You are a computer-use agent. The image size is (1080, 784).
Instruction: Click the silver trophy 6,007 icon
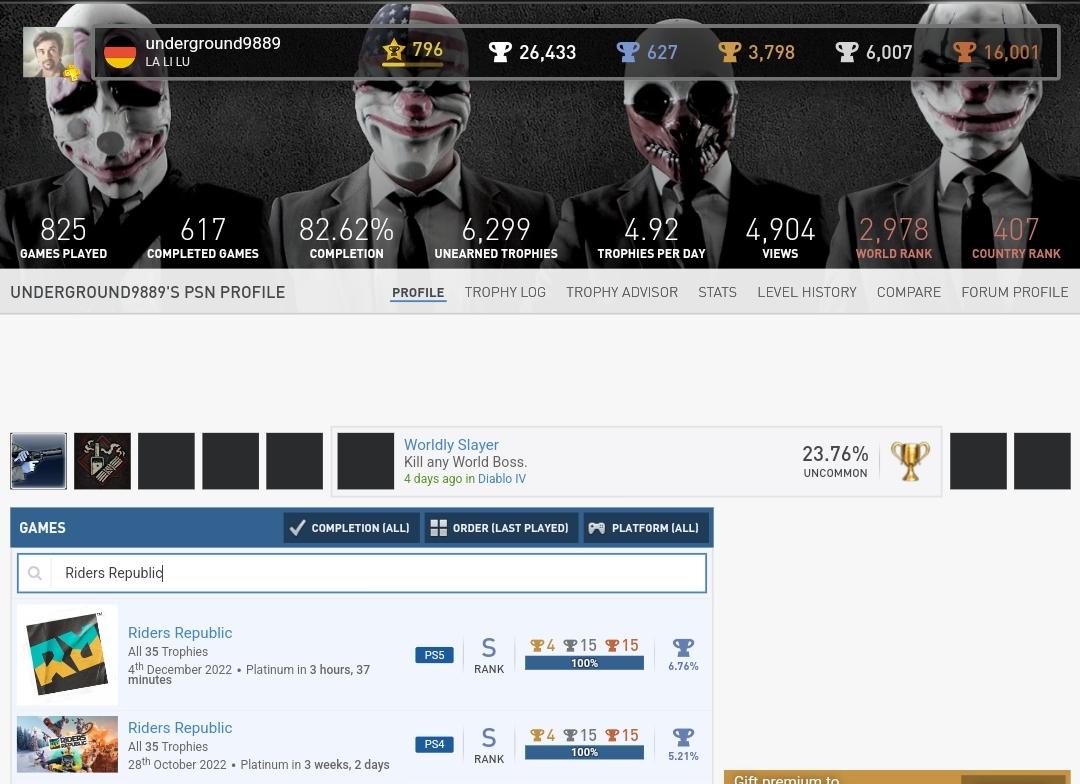(847, 52)
